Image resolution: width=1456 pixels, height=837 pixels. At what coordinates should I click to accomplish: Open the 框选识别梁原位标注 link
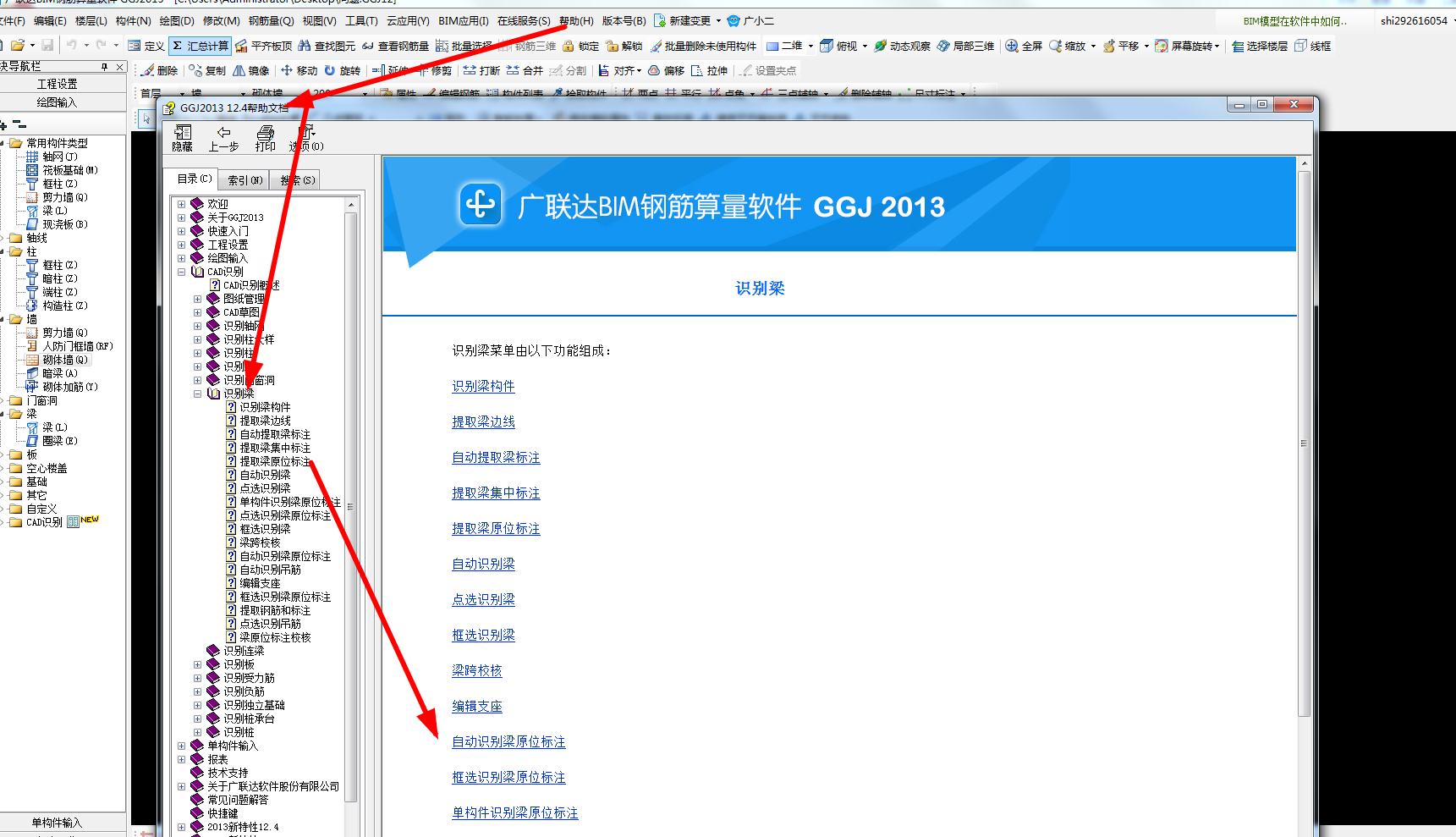pos(508,777)
